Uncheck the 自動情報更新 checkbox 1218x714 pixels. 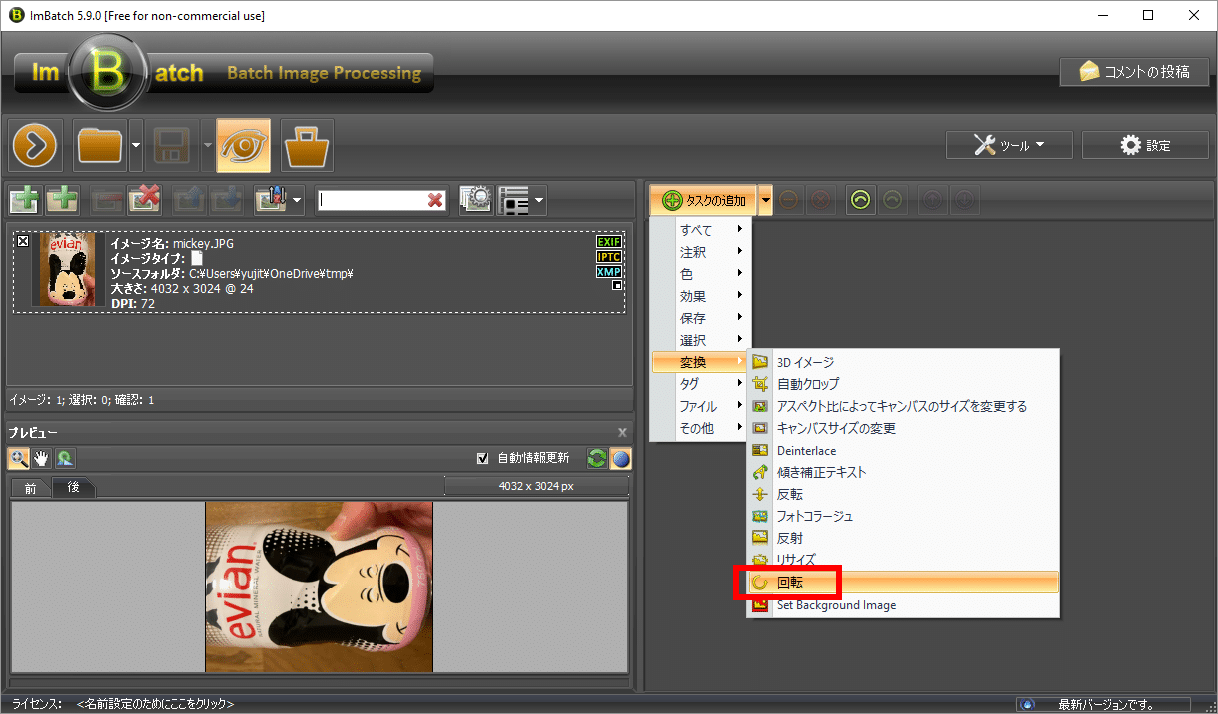(x=483, y=458)
